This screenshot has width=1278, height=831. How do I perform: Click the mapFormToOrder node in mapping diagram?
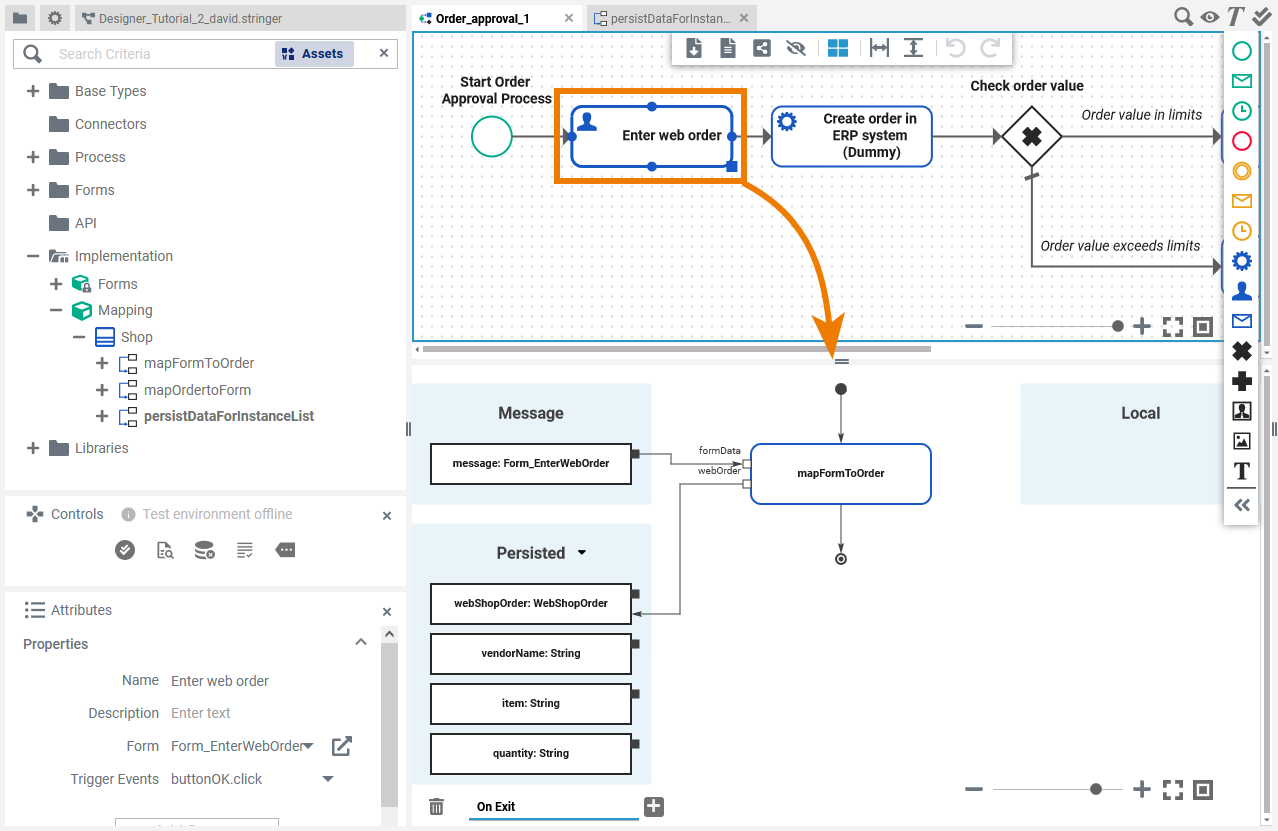[840, 473]
